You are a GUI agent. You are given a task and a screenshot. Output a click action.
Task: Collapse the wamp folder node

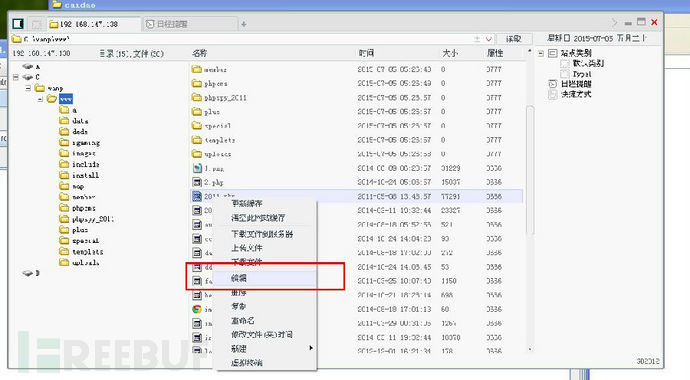[x=28, y=88]
